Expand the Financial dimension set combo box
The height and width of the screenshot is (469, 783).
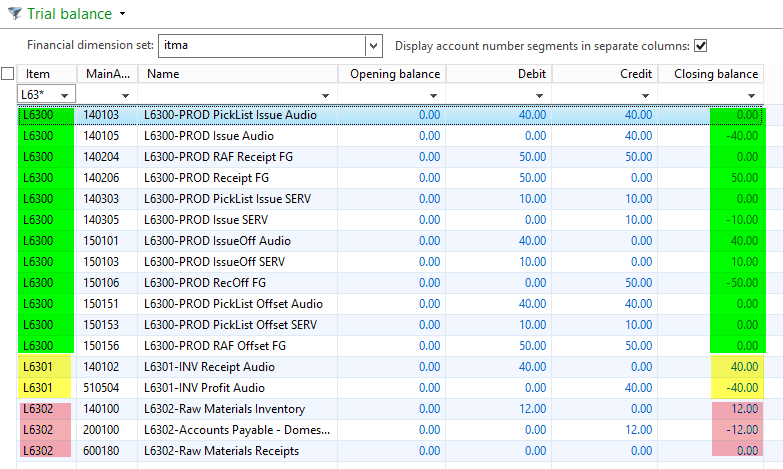coord(373,46)
